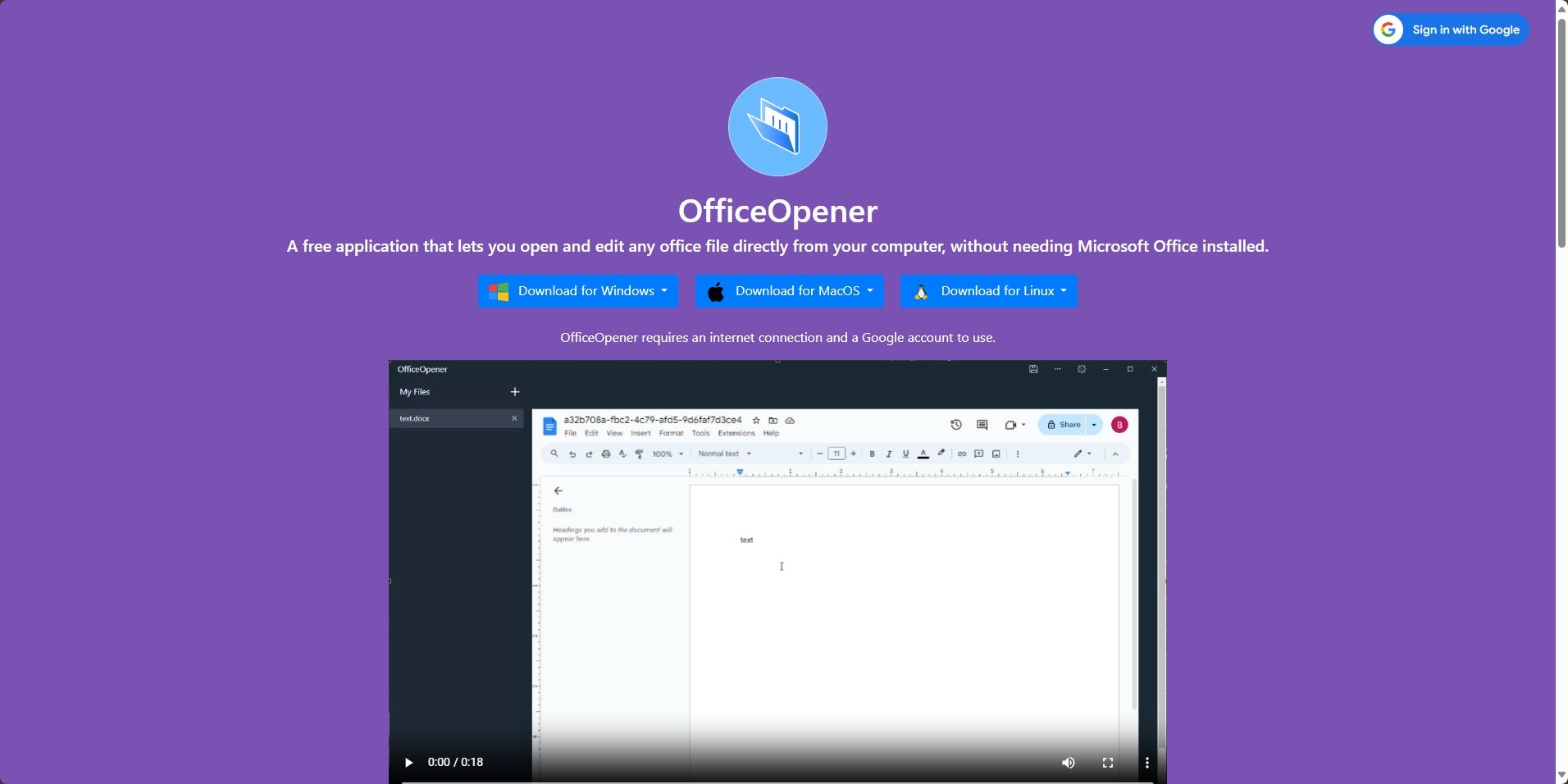This screenshot has width=1568, height=784.
Task: Open the Download for Linux dropdown
Action: 989,291
